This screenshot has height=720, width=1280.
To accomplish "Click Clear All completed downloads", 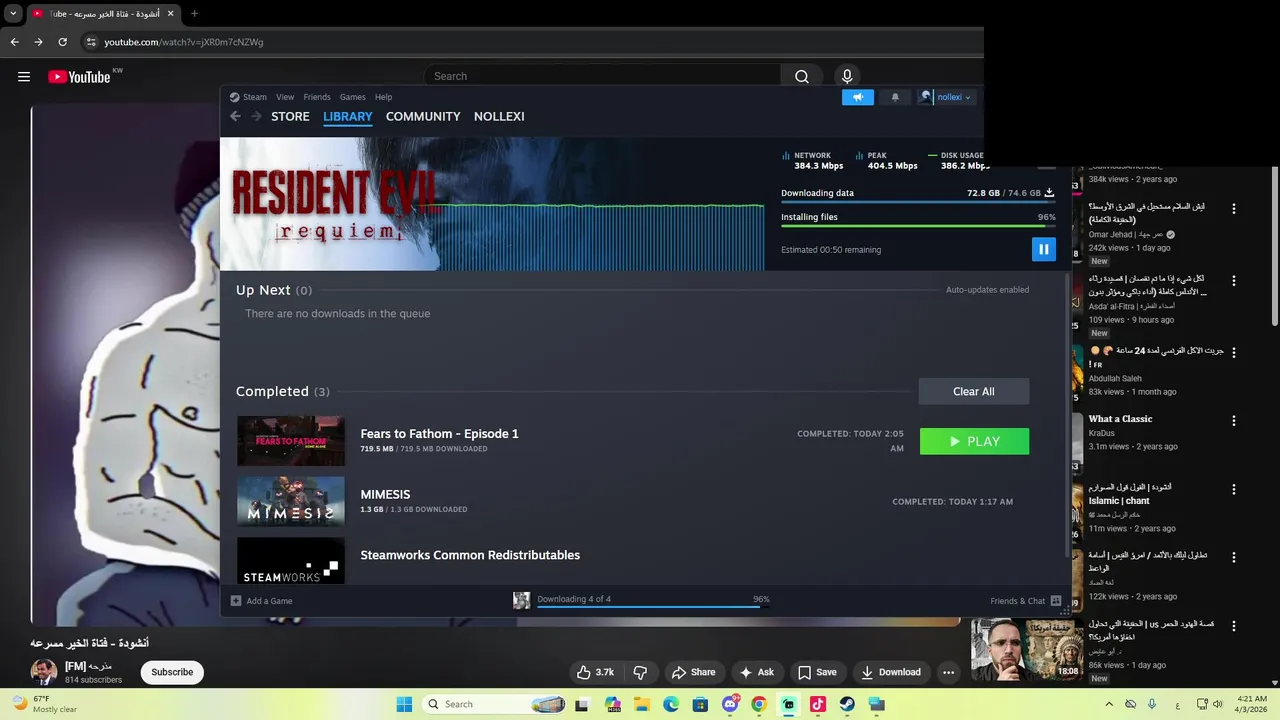I will click(974, 391).
